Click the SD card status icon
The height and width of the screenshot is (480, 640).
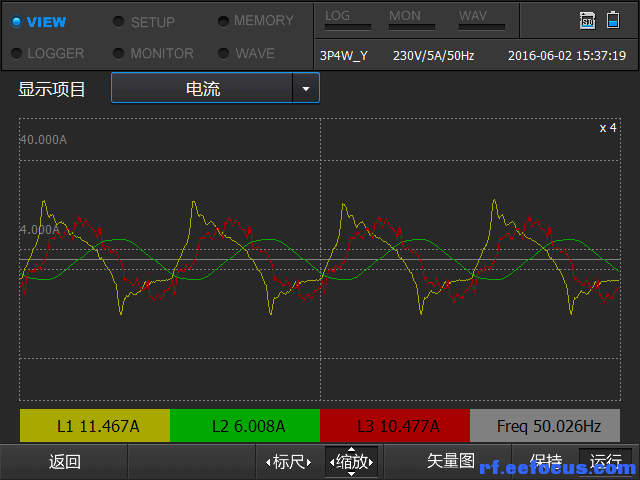tap(588, 20)
